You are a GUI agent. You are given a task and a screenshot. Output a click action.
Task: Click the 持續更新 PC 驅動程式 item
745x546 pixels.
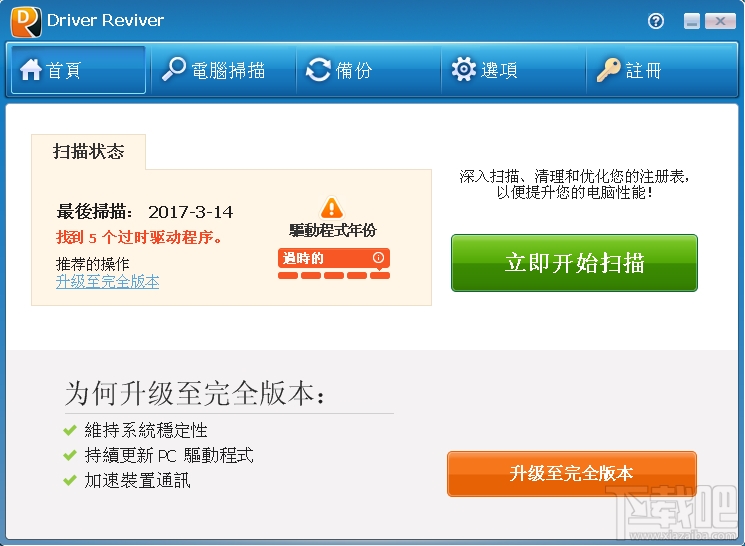169,455
